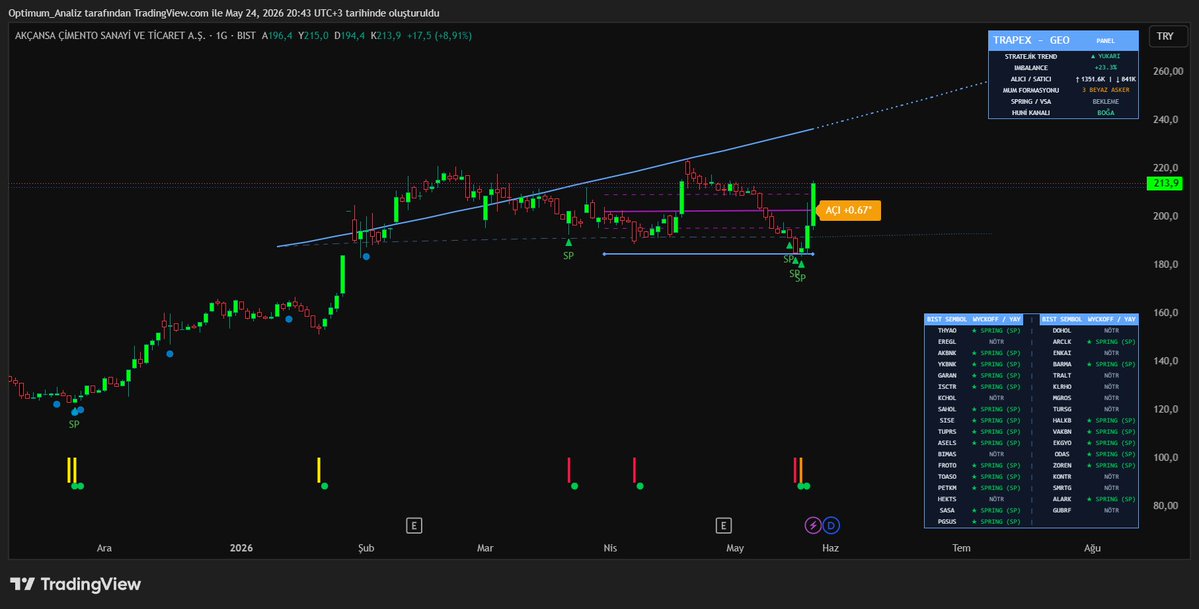Click the KCHOL symbol in the table
1199x609 pixels.
pos(947,398)
